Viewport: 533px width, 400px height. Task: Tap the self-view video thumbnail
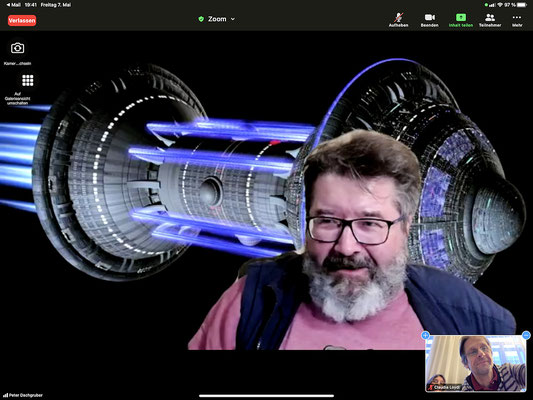pyautogui.click(x=476, y=363)
